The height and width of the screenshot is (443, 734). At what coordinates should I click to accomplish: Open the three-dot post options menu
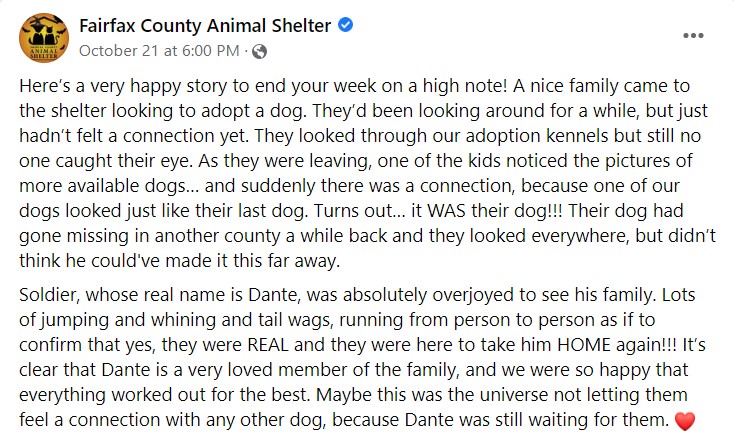click(x=693, y=36)
